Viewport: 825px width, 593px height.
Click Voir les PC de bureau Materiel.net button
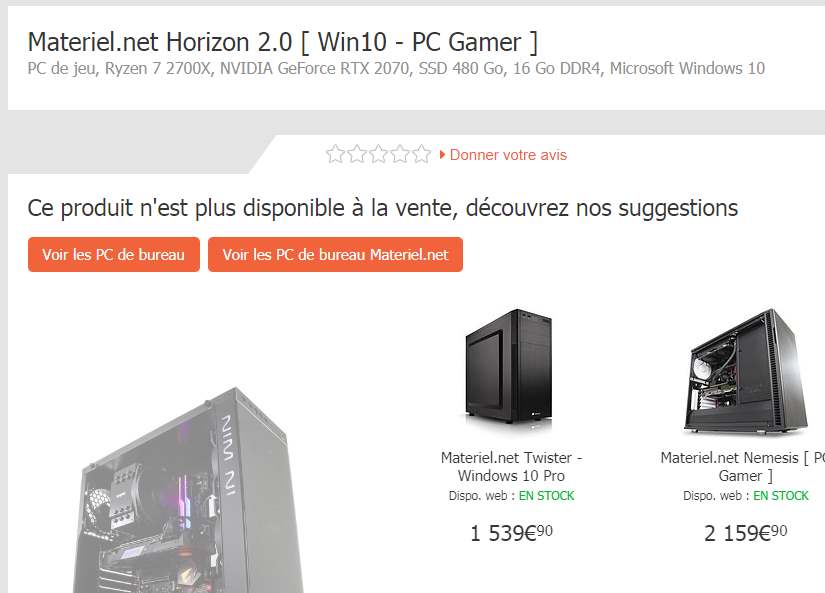[335, 255]
